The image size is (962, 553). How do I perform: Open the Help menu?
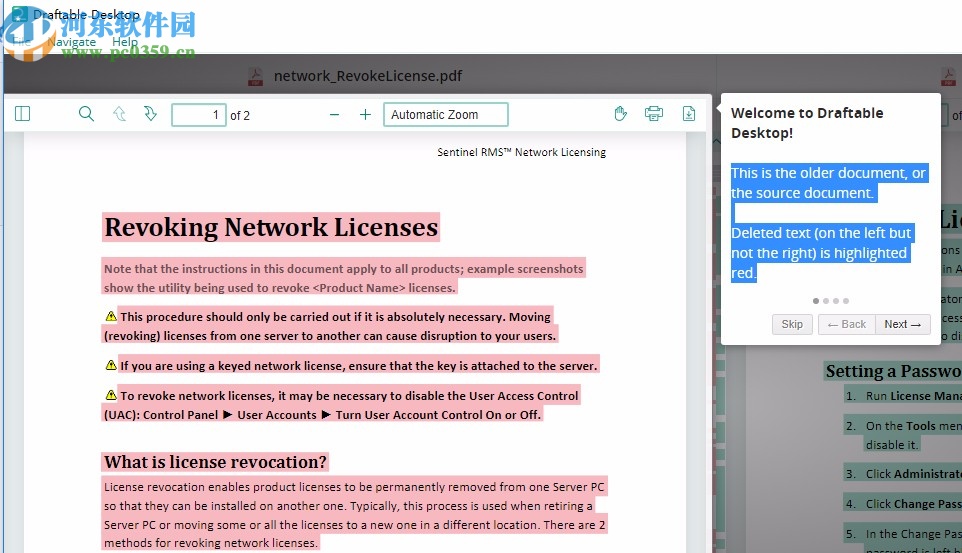(x=125, y=42)
